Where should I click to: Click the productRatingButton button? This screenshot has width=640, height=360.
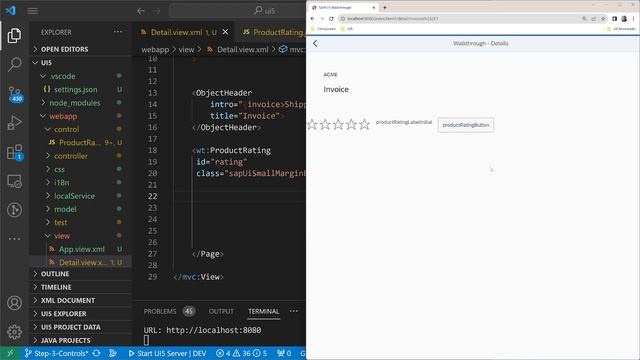[x=466, y=125]
